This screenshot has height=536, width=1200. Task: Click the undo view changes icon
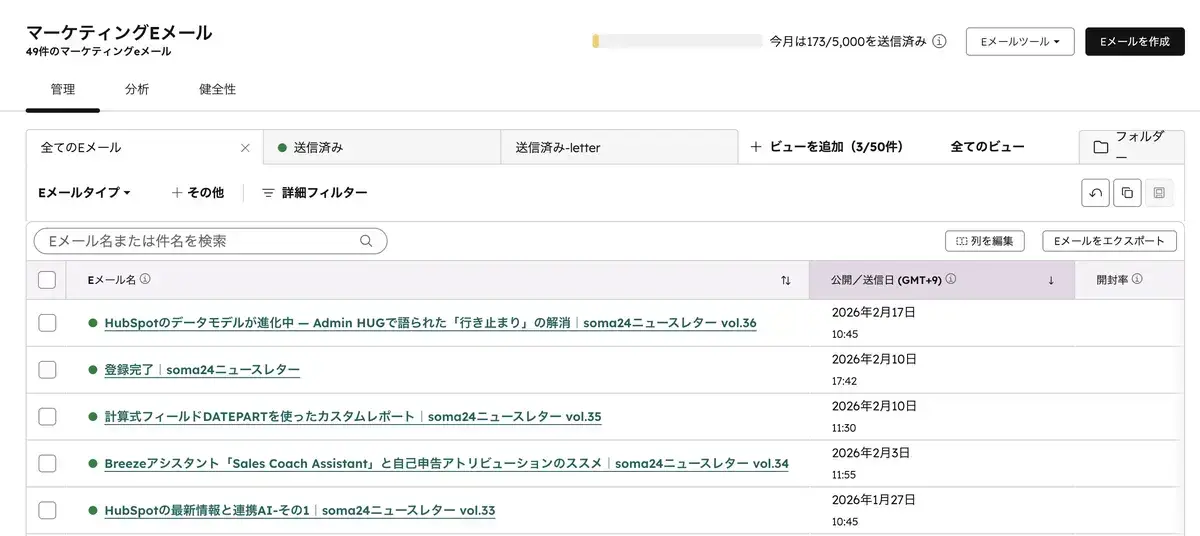click(1096, 193)
